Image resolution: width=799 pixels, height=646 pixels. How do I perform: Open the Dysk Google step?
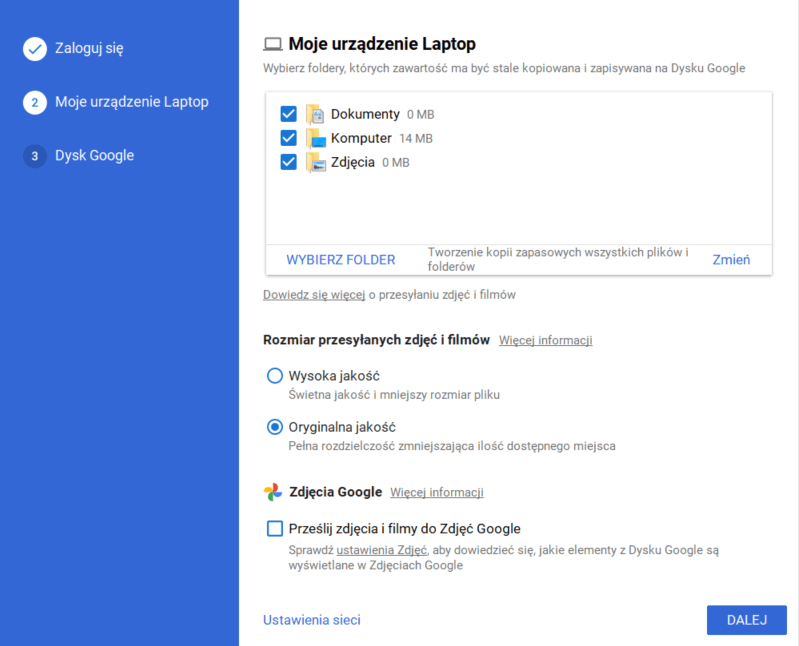click(94, 155)
